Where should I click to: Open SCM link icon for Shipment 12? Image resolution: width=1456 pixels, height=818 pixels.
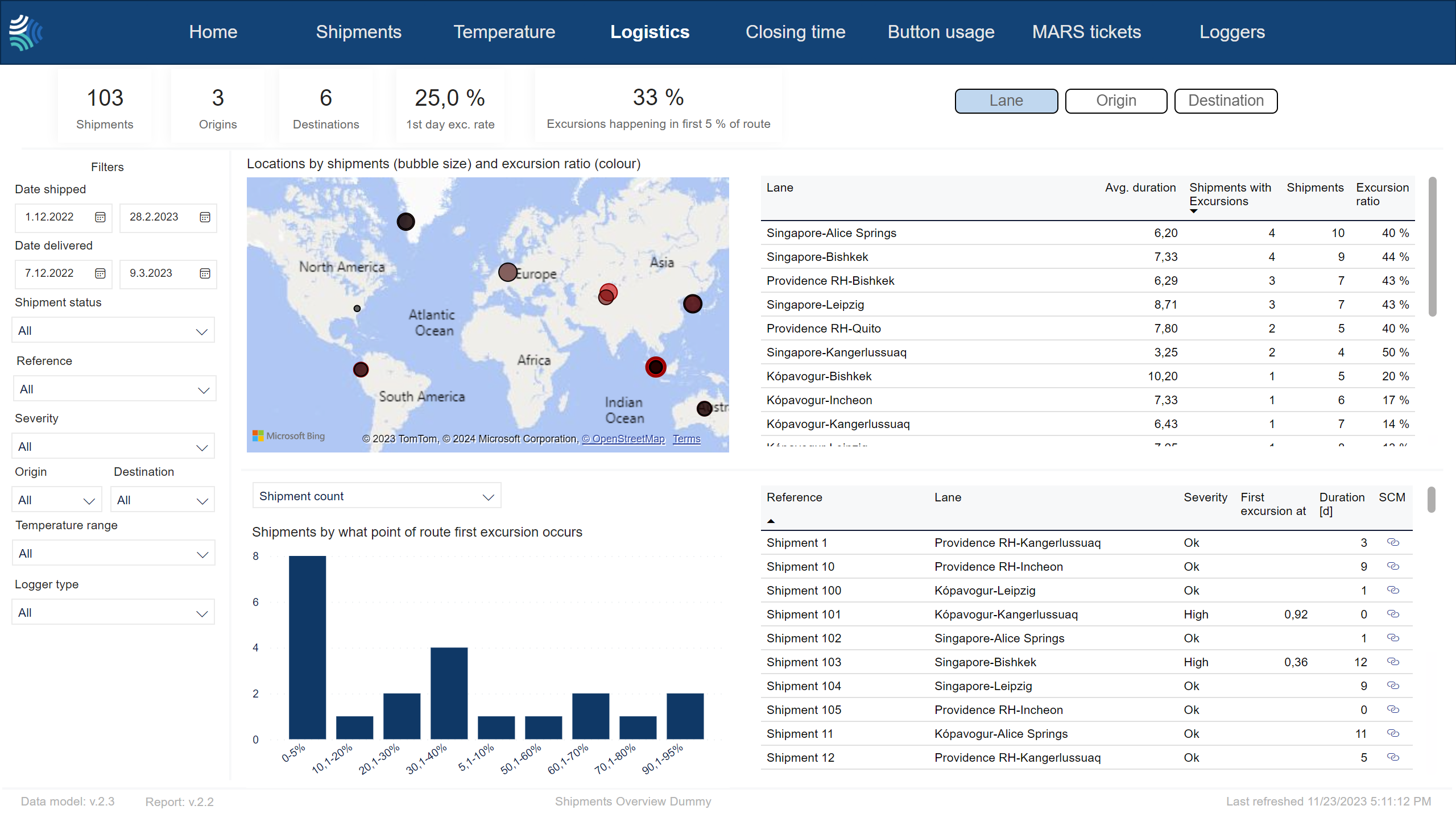pos(1393,757)
